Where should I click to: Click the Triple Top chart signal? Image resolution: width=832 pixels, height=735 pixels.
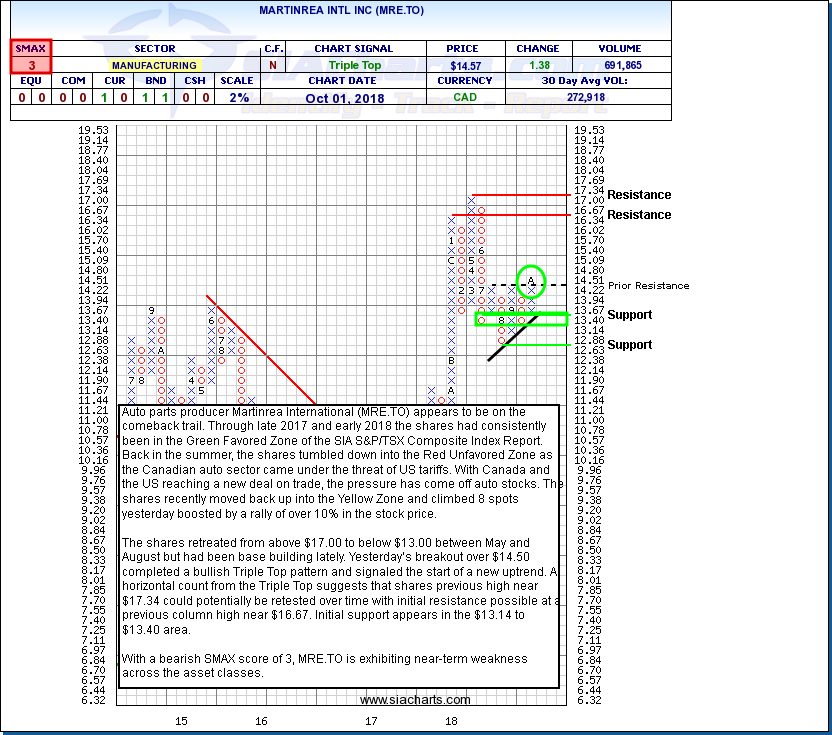pyautogui.click(x=353, y=64)
